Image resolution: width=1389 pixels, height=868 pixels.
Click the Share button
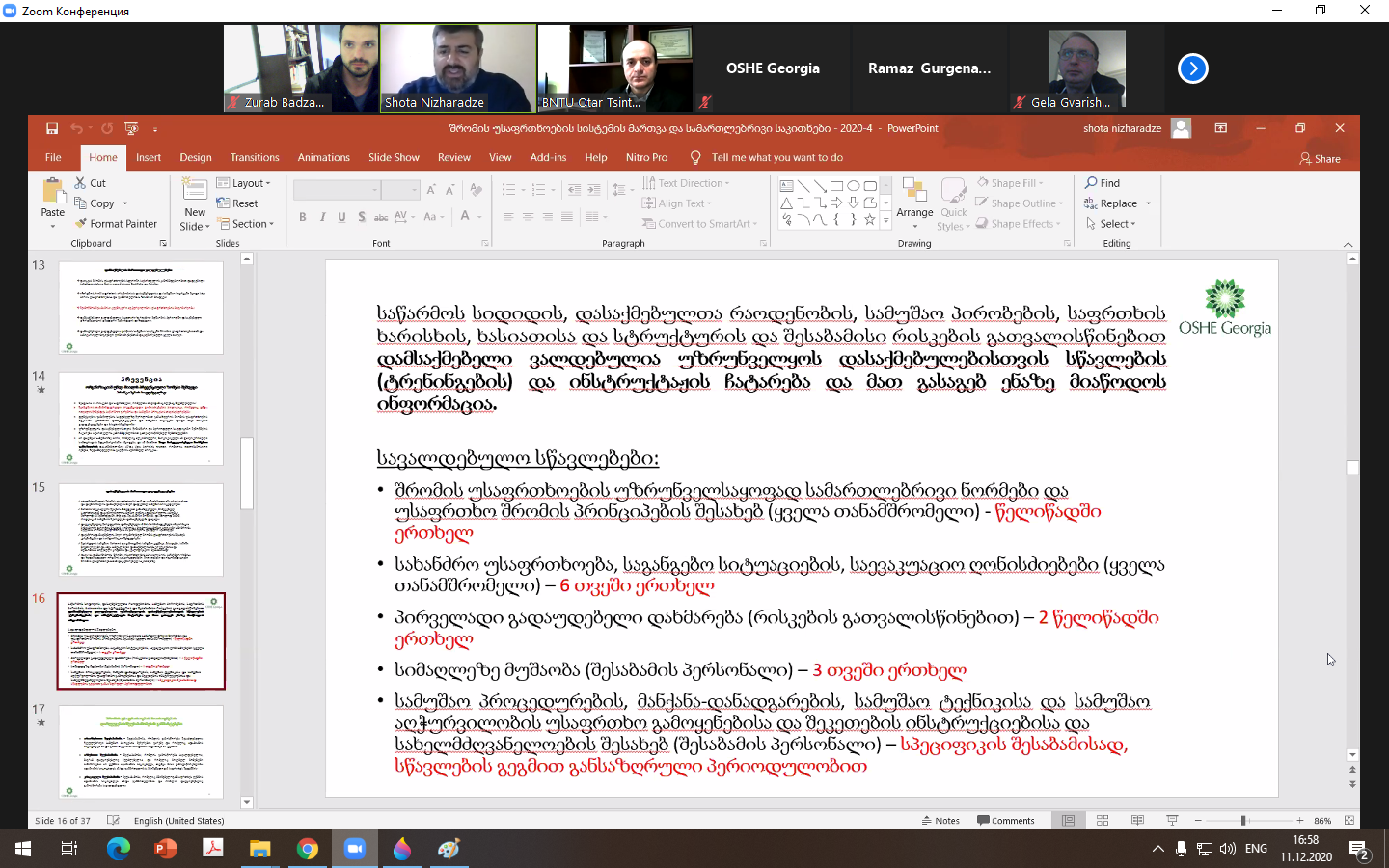(x=1321, y=159)
